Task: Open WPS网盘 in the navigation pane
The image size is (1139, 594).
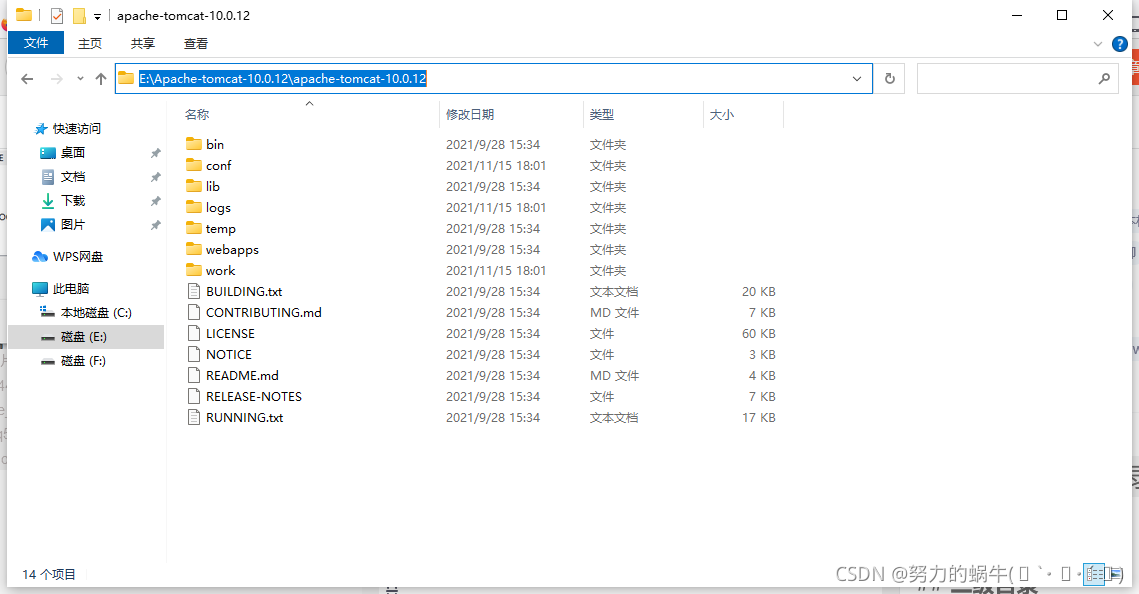Action: tap(78, 256)
